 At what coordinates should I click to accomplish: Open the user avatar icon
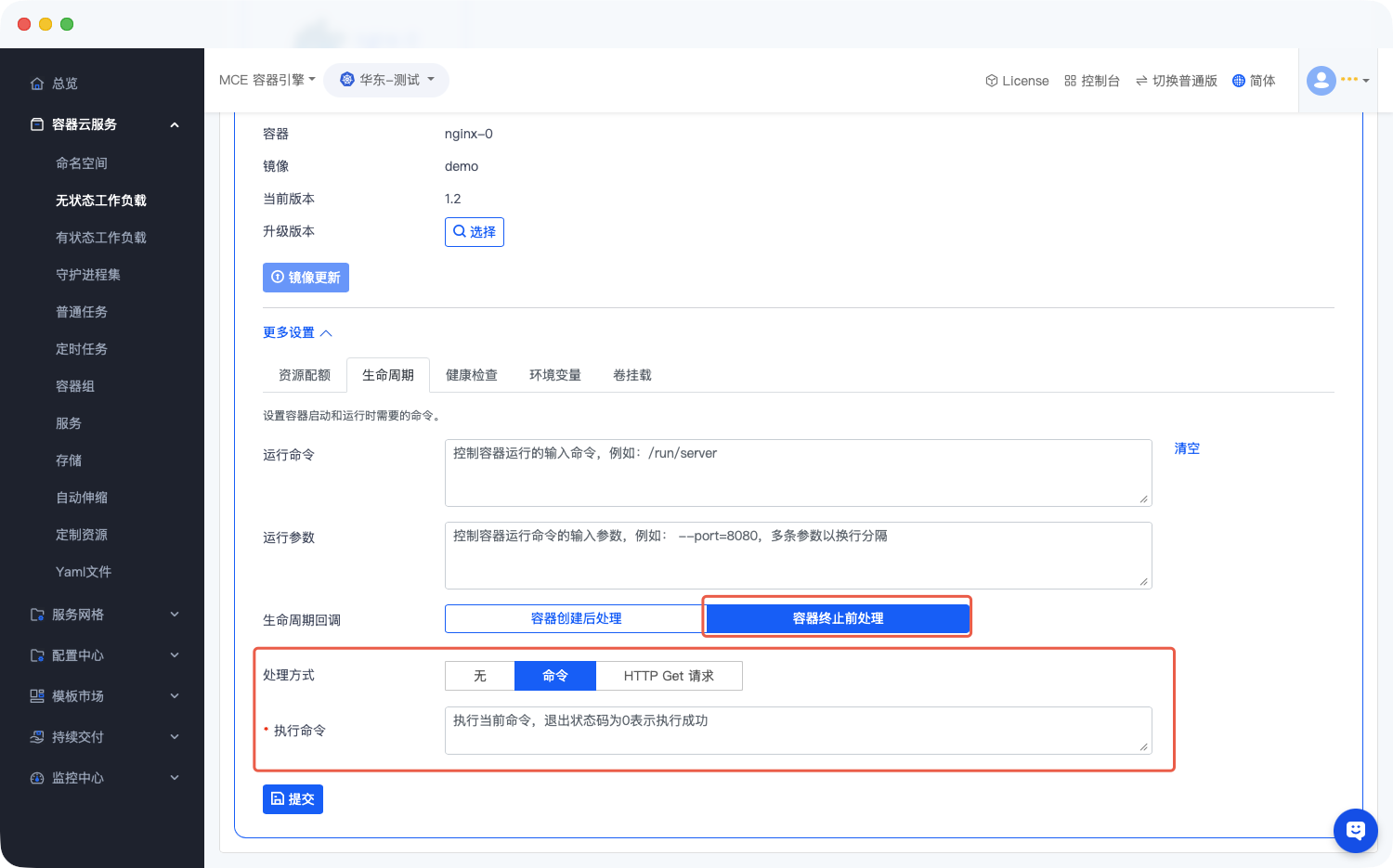(x=1321, y=81)
